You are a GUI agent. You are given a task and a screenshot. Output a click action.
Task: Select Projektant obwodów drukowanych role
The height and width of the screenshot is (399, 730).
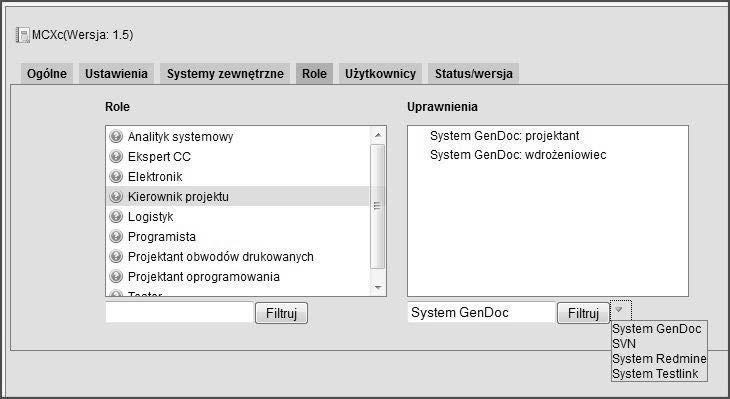(x=237, y=257)
